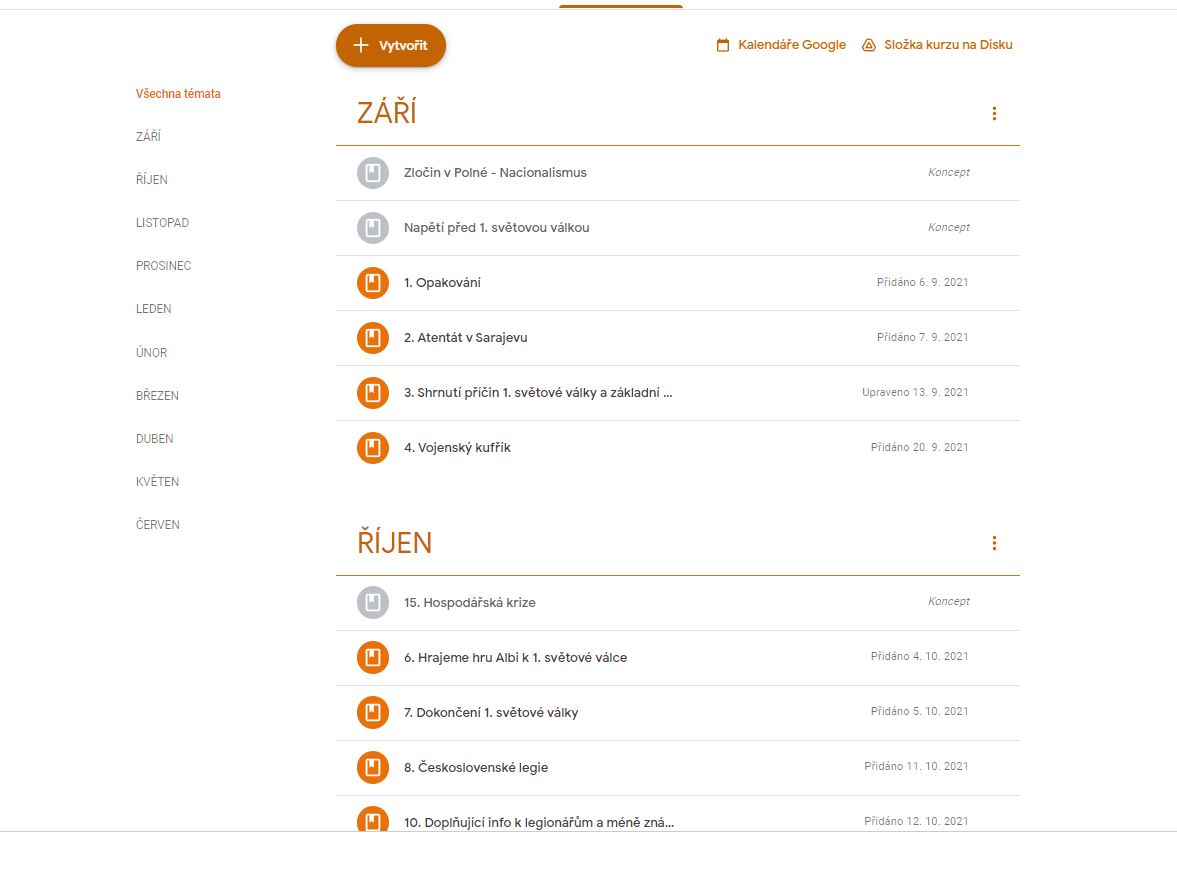
Task: Click gray icon of 15. Hospodářská krize
Action: tap(372, 602)
